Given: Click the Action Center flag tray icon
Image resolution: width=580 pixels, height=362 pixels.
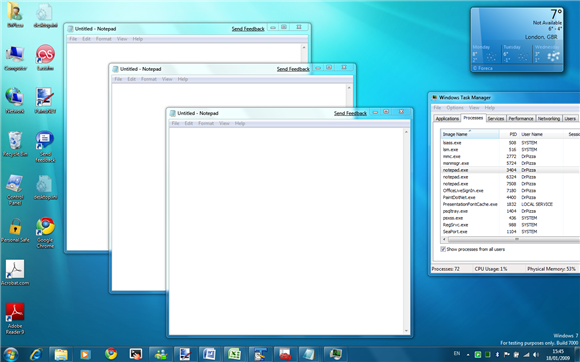Looking at the screenshot, I should [x=507, y=355].
